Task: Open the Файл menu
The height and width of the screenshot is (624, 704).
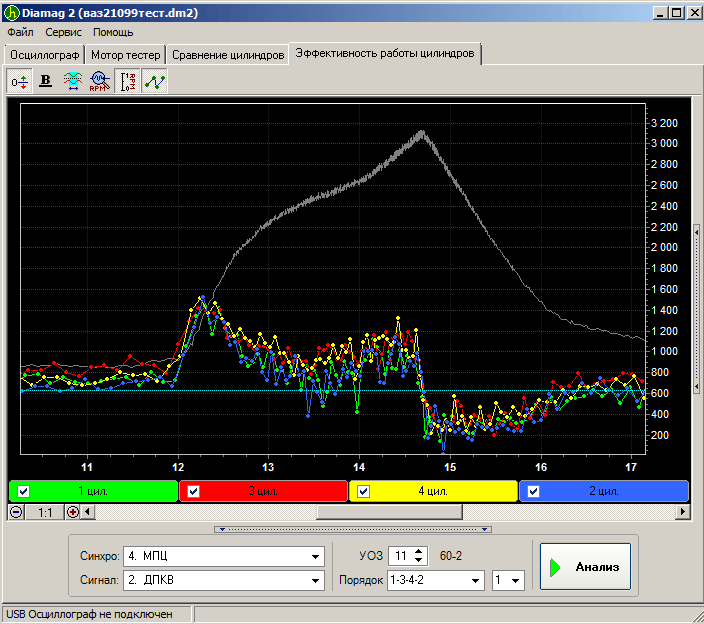Action: [x=20, y=32]
